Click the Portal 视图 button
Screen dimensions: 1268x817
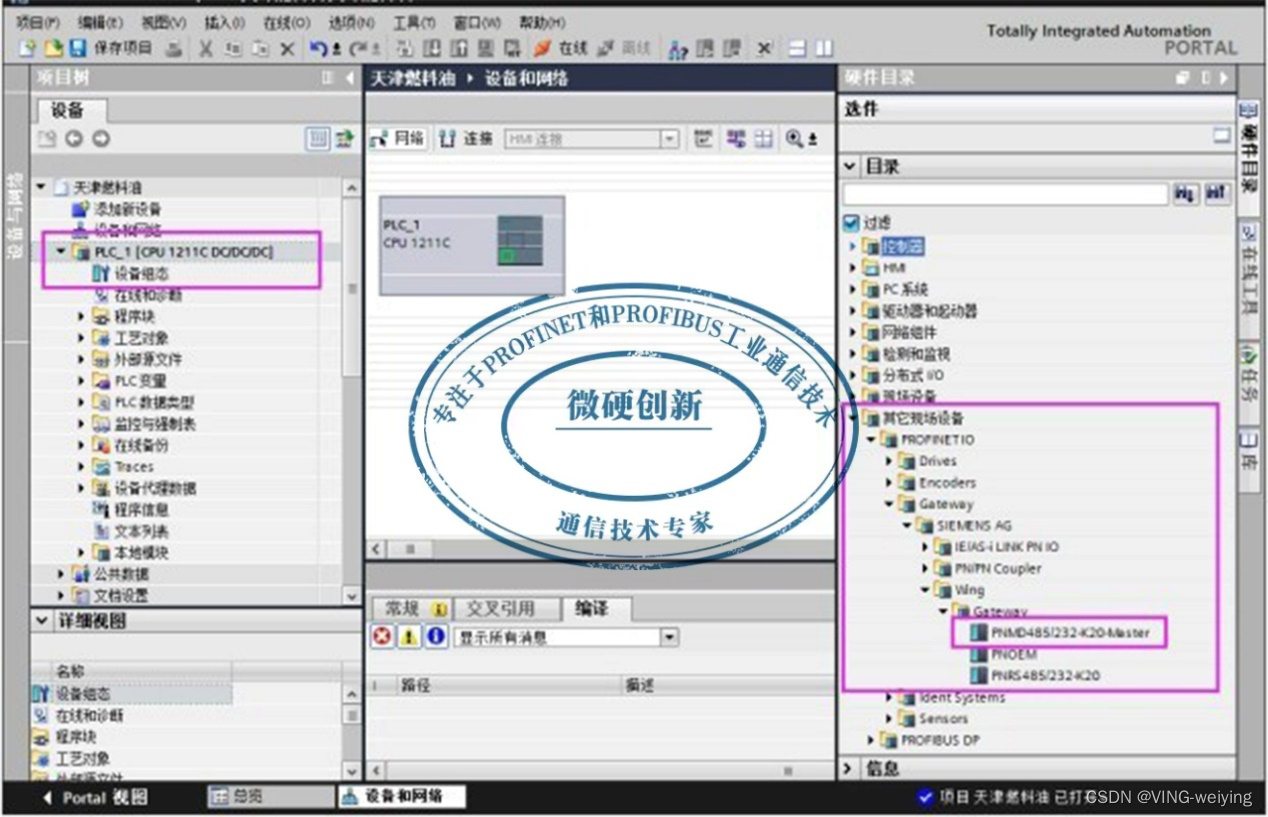[97, 797]
